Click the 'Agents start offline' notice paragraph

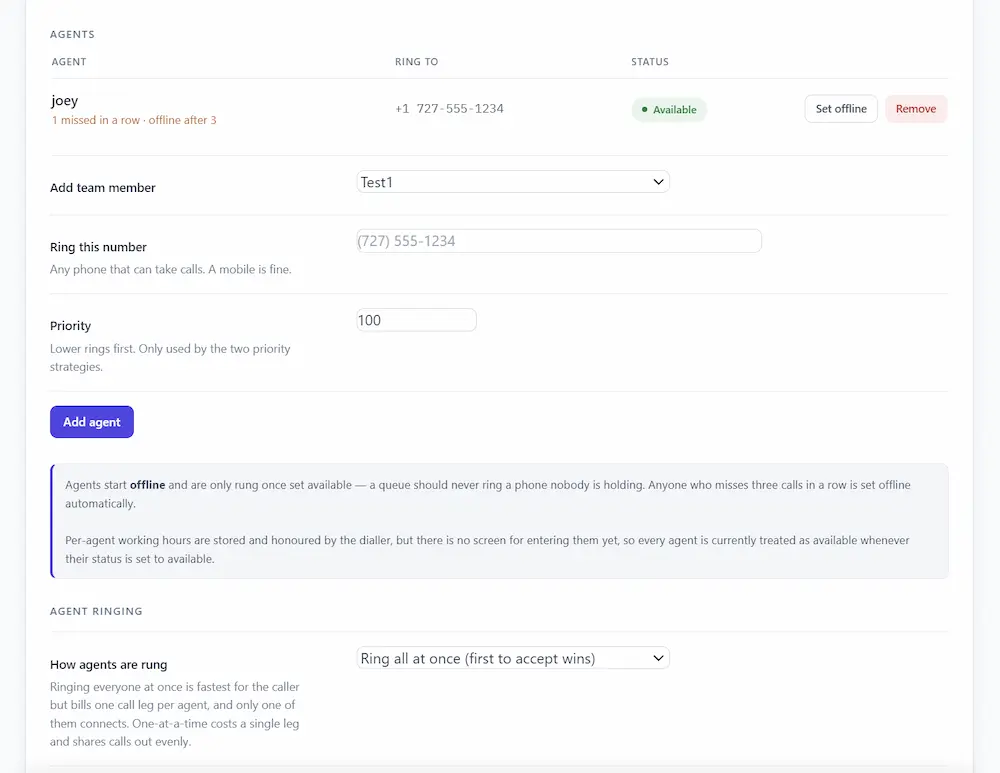click(x=488, y=494)
